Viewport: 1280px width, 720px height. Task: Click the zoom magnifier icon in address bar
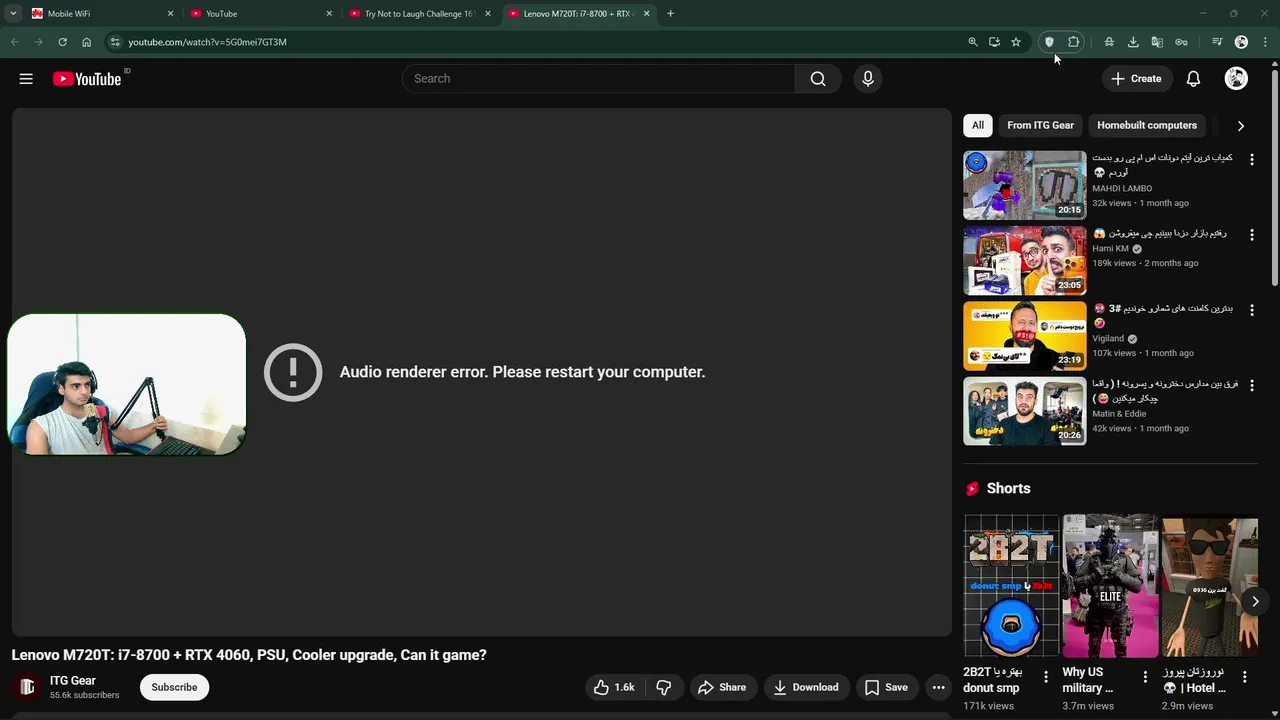[973, 42]
